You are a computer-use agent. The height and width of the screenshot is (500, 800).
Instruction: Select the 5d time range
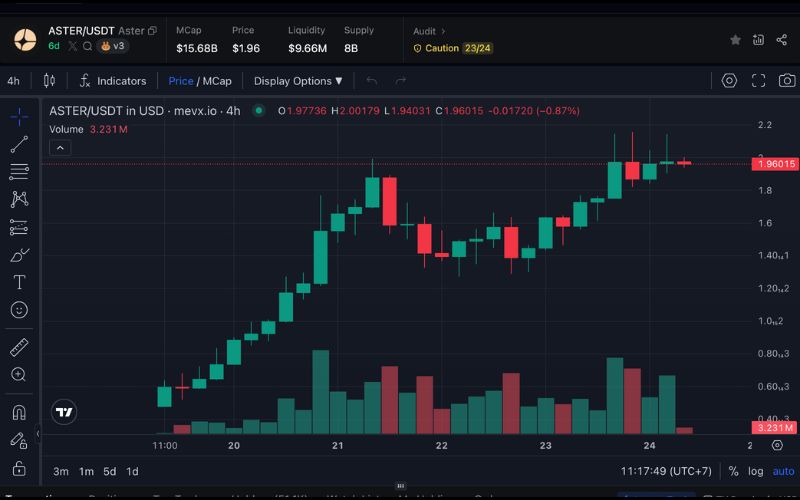point(110,471)
